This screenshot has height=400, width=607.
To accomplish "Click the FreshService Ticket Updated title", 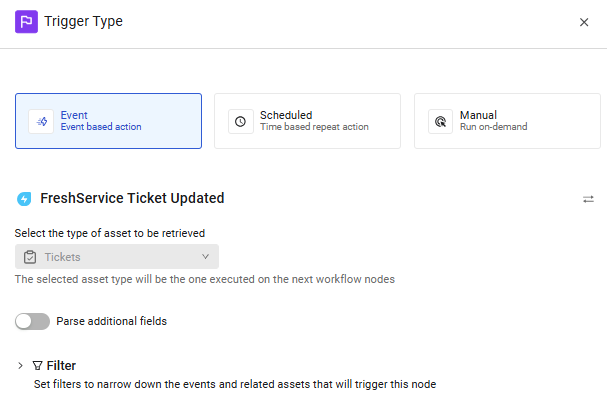I will coord(132,198).
